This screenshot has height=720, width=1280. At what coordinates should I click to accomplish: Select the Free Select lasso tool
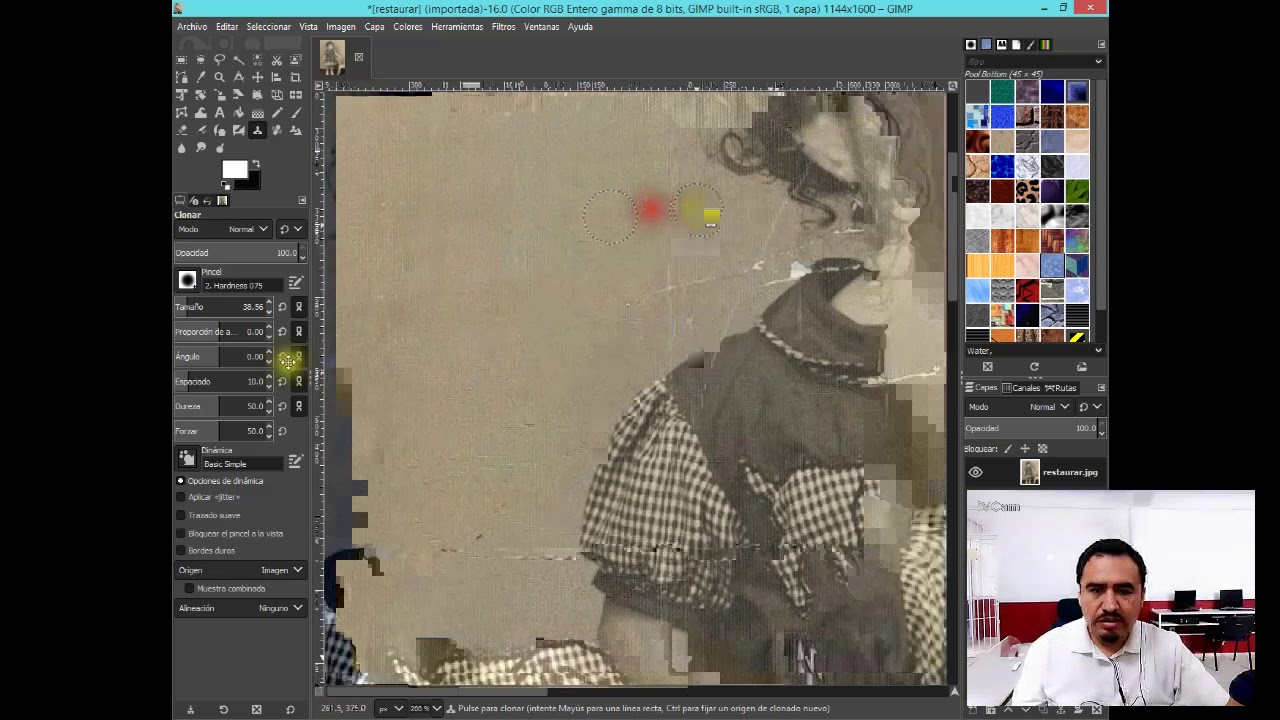219,60
